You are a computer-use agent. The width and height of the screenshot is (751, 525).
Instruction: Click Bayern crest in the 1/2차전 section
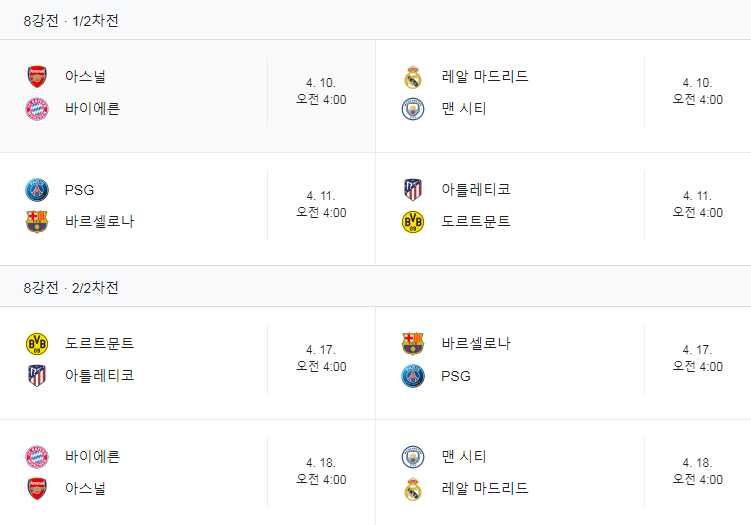coord(37,109)
